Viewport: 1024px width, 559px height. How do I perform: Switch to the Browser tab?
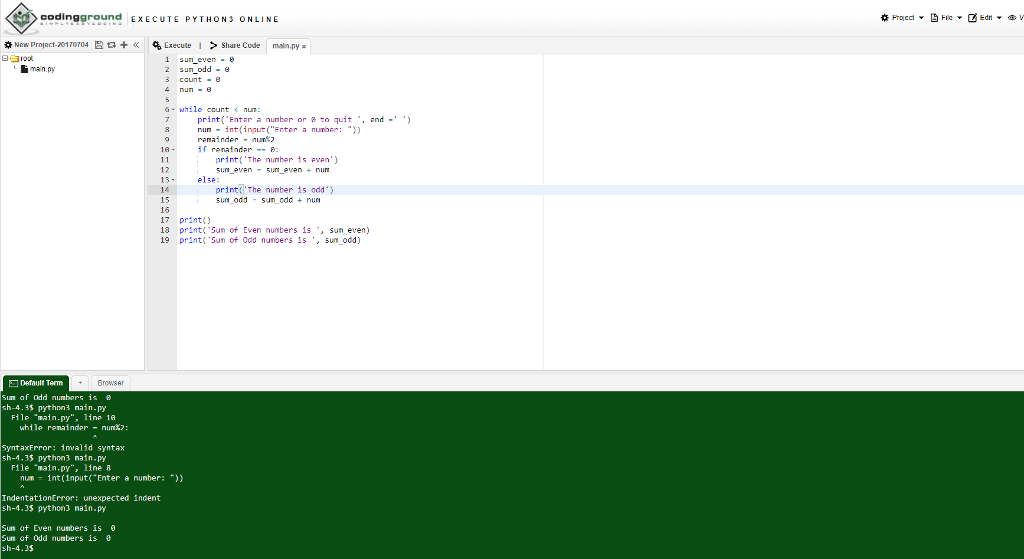tap(110, 382)
